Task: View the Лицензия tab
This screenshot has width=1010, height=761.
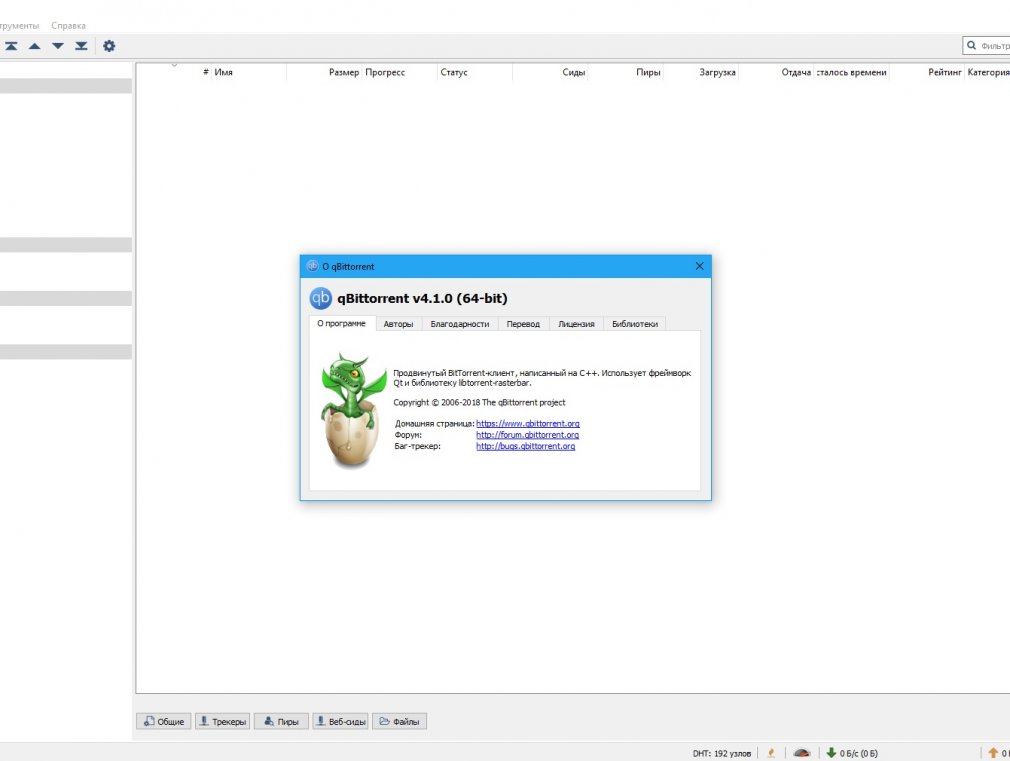Action: (576, 324)
